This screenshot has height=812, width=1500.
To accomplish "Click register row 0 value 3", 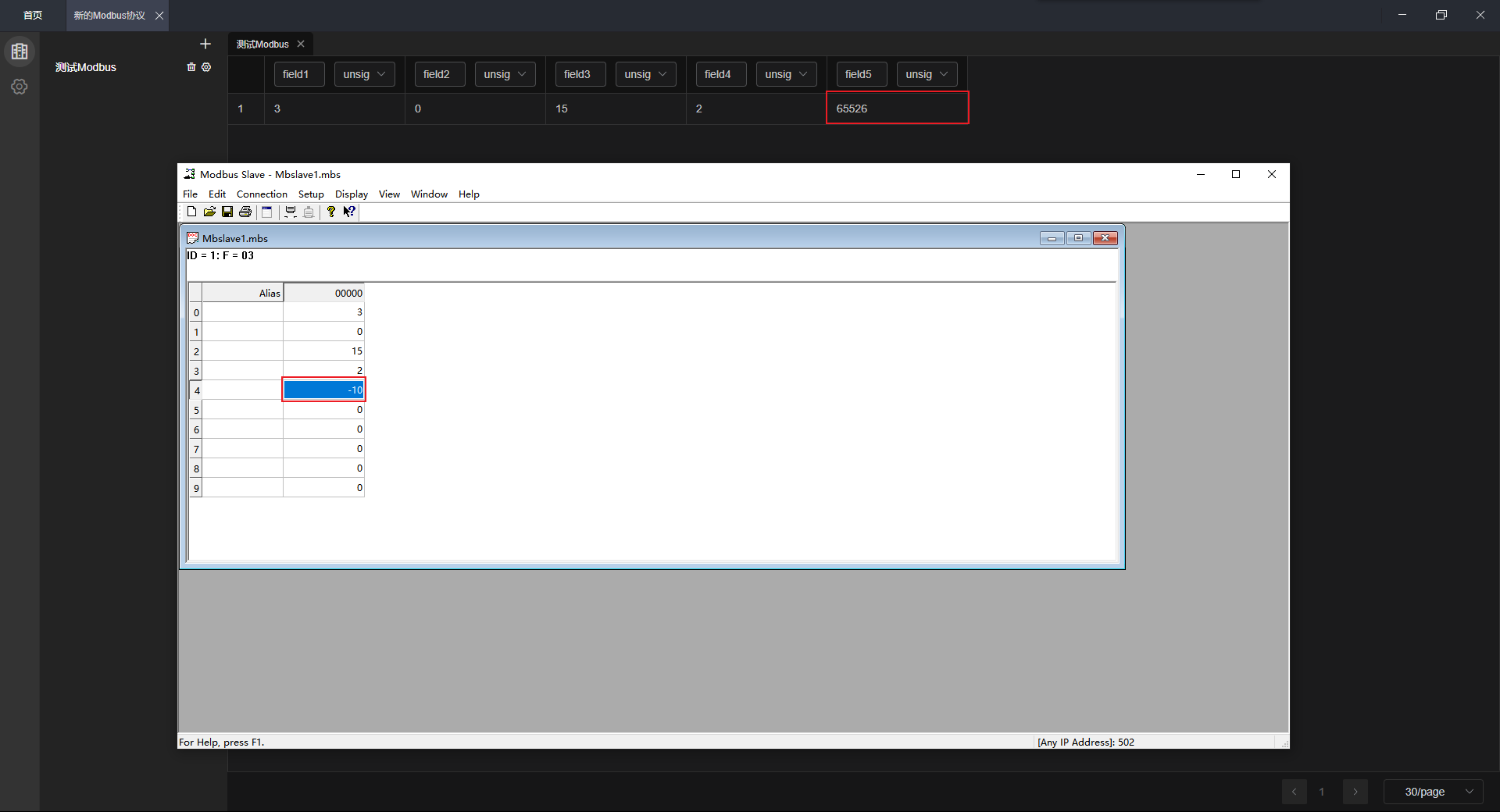I will coord(323,312).
